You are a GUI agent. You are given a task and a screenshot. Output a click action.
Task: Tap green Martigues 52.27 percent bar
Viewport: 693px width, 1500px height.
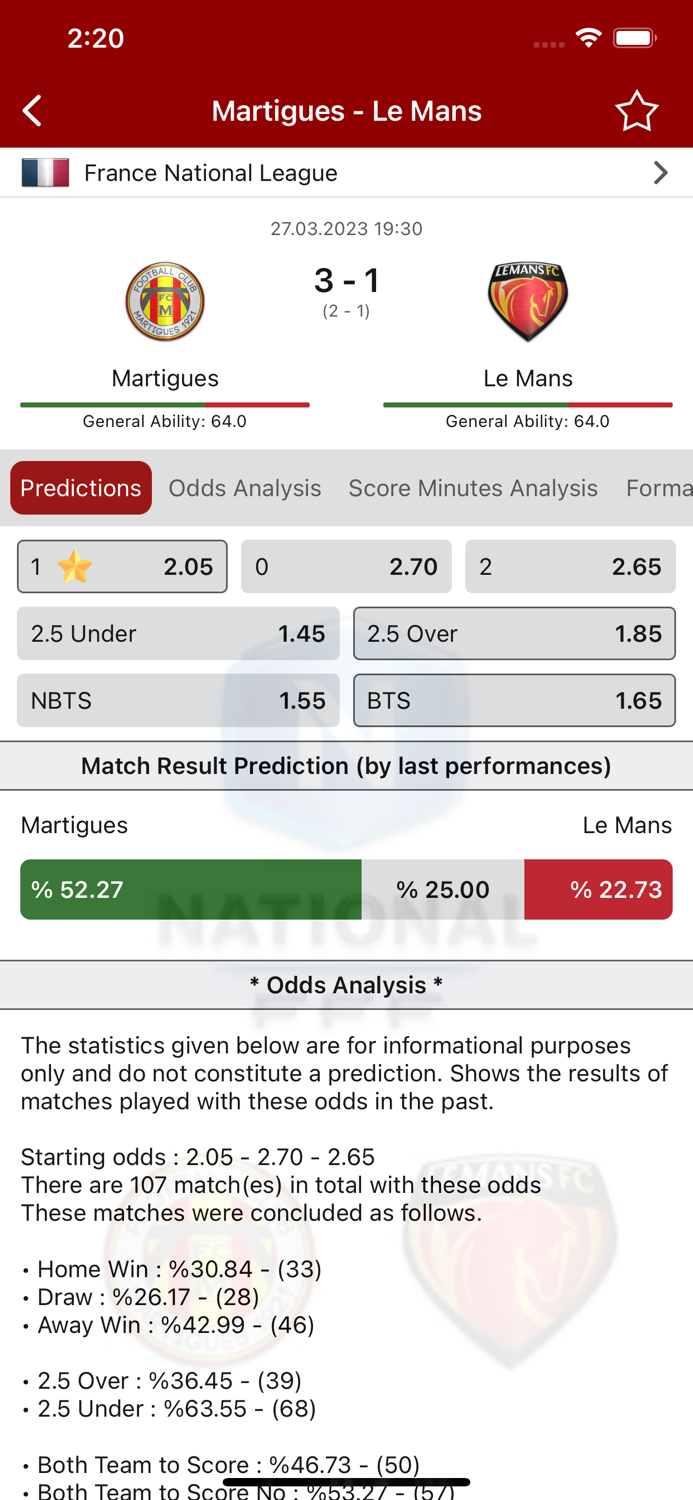(x=190, y=889)
